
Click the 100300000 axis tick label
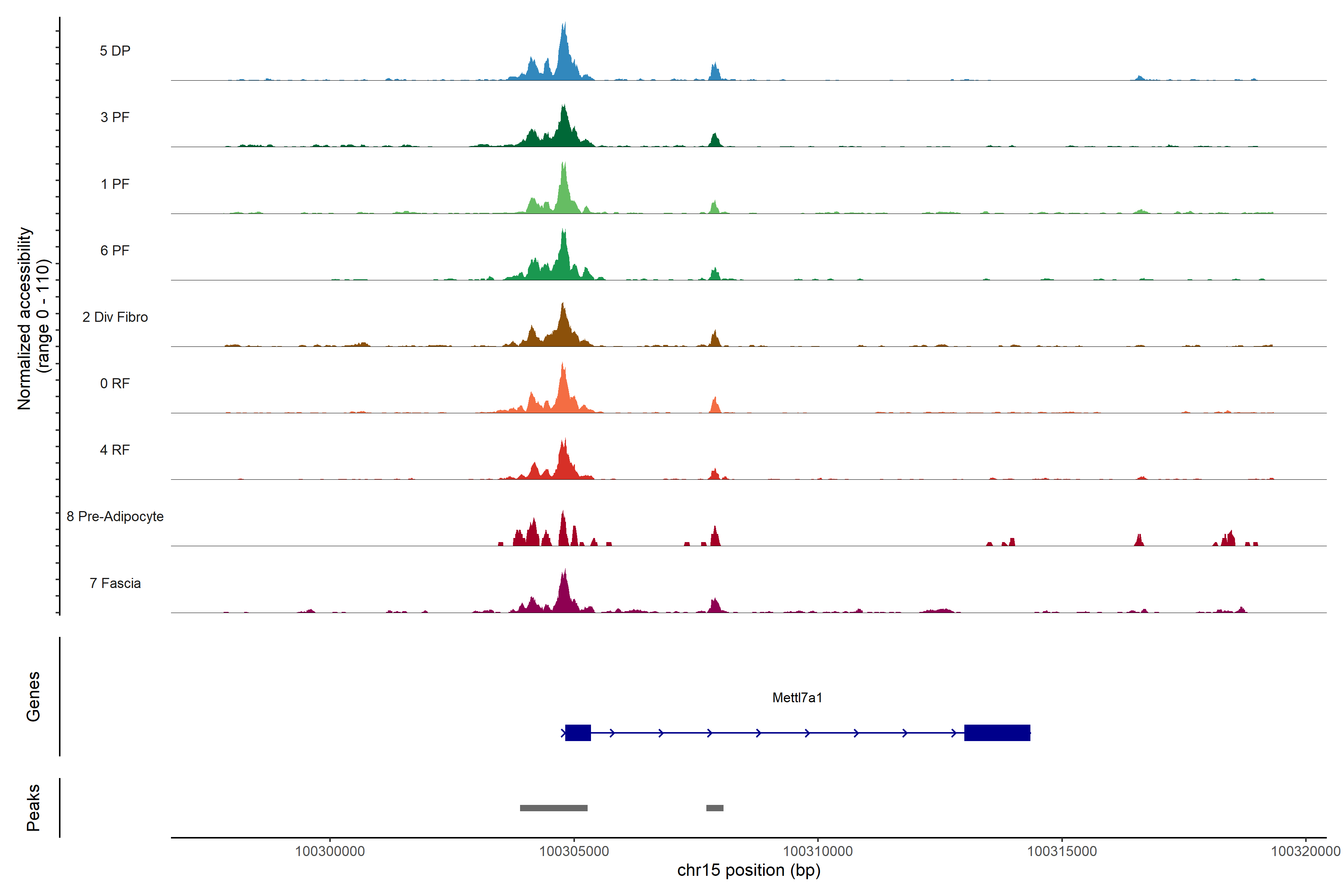pyautogui.click(x=330, y=851)
